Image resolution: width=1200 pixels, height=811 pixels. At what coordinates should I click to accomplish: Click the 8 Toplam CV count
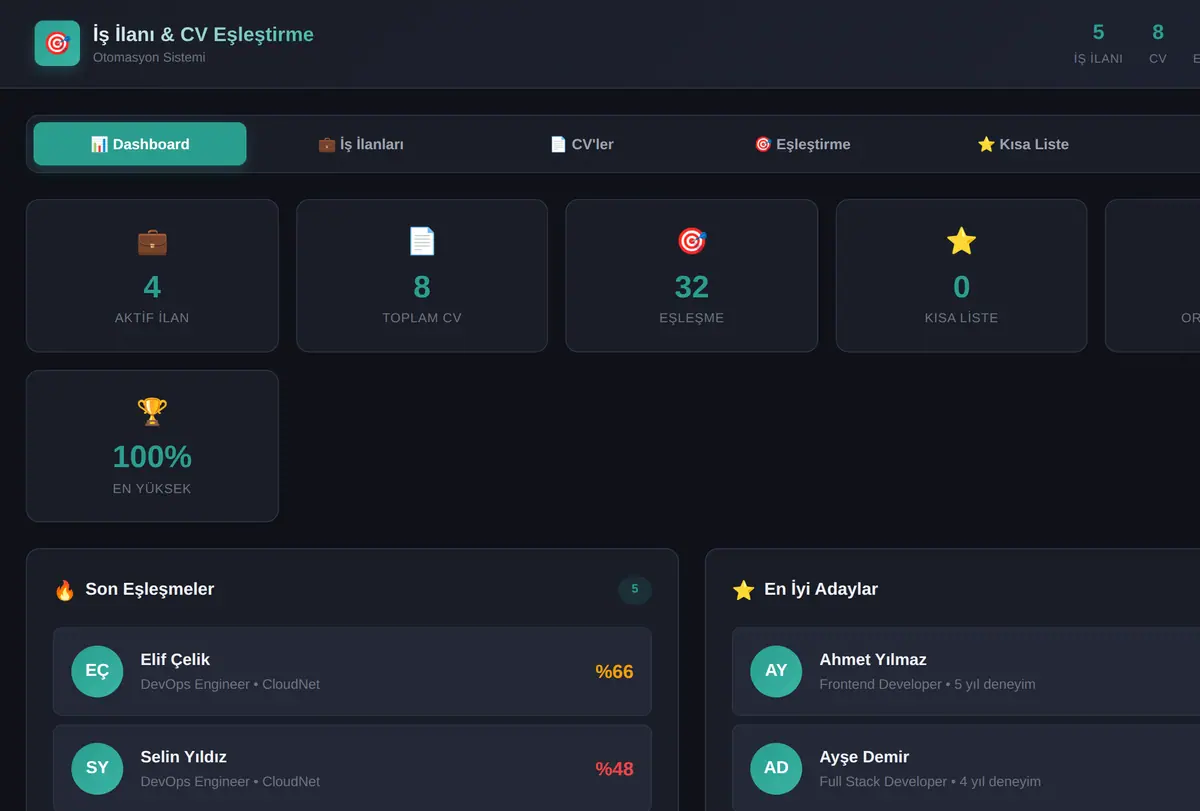click(x=422, y=287)
